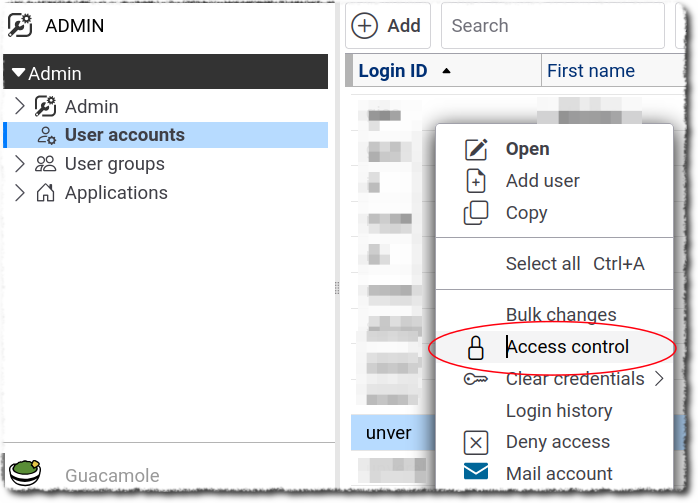The height and width of the screenshot is (503, 698).
Task: Sort by Login ID column header
Action: click(394, 71)
